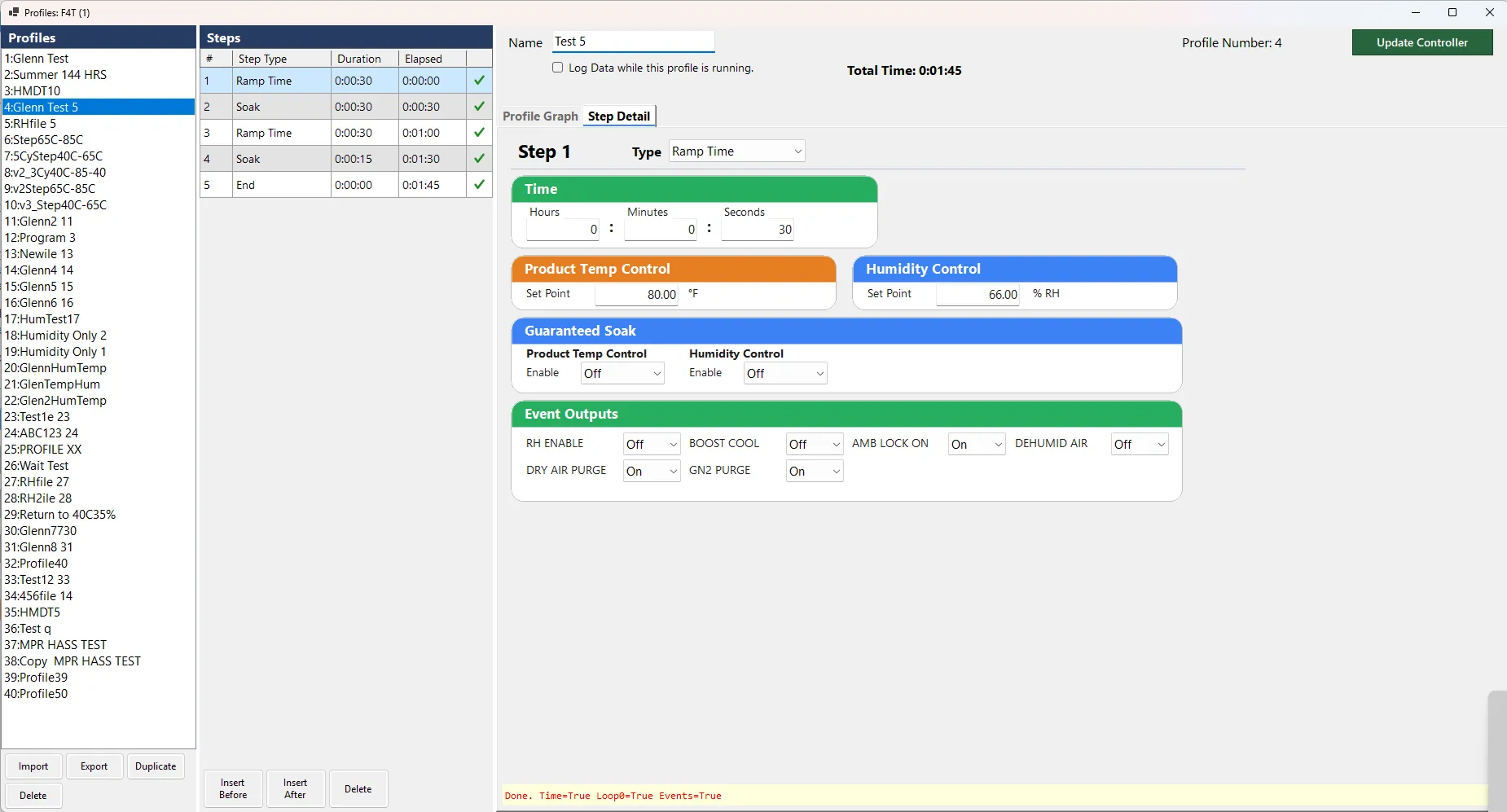Click the Humidity Set Point field
The height and width of the screenshot is (812, 1507).
[x=978, y=294]
